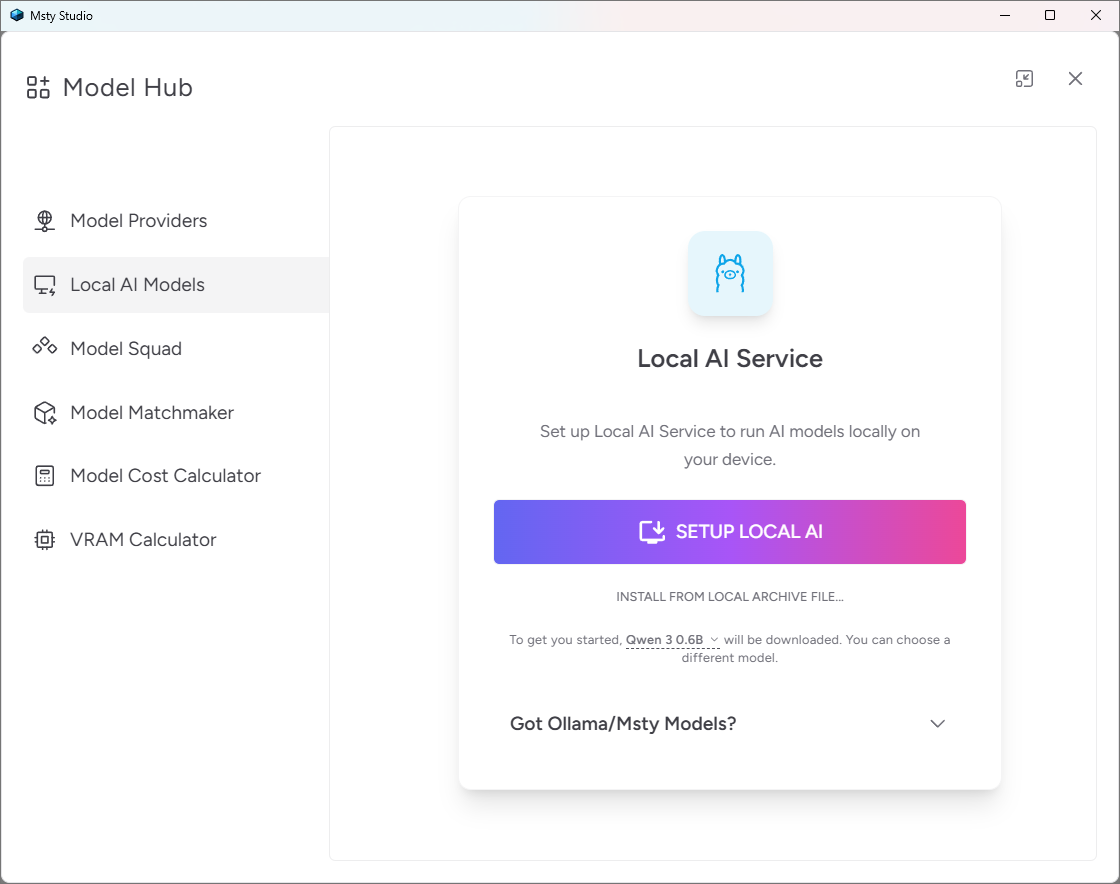Collapse the Got Ollama/Msty Models chevron
Image resolution: width=1120 pixels, height=884 pixels.
pos(937,723)
